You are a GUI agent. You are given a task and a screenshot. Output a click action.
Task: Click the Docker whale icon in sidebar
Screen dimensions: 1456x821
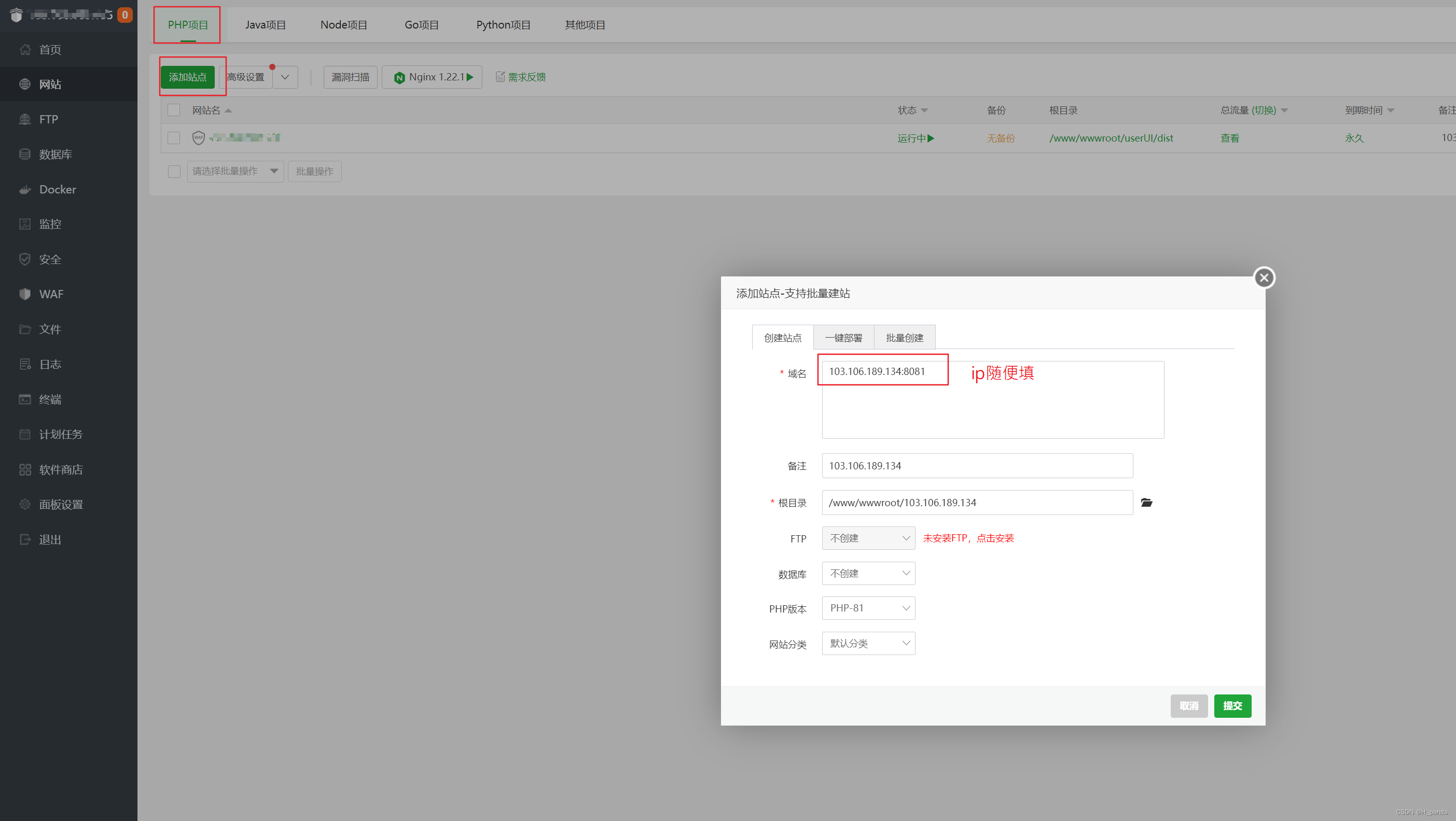[x=24, y=189]
